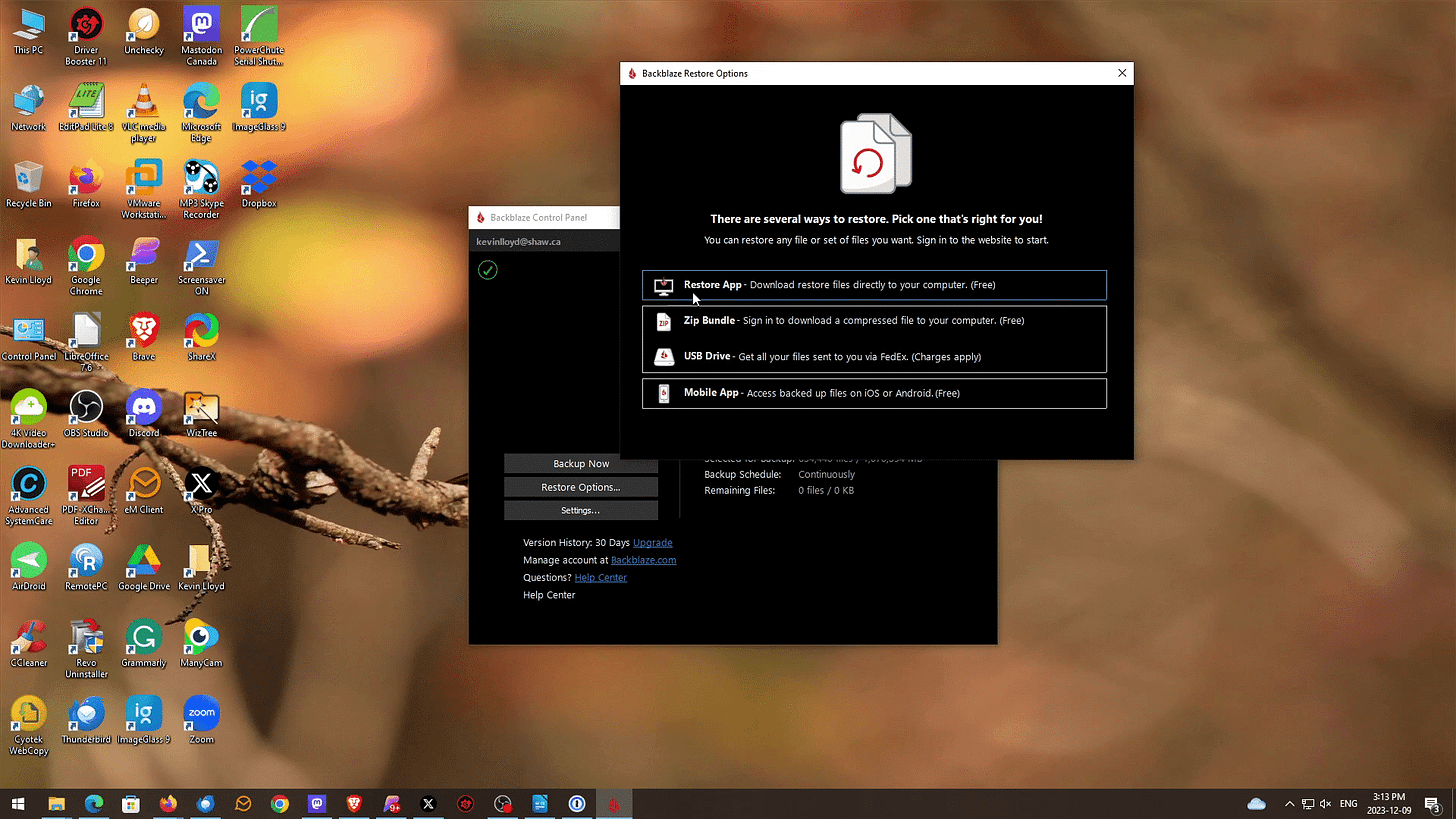
Task: Select Control Panel desktop icon
Action: pos(28,338)
